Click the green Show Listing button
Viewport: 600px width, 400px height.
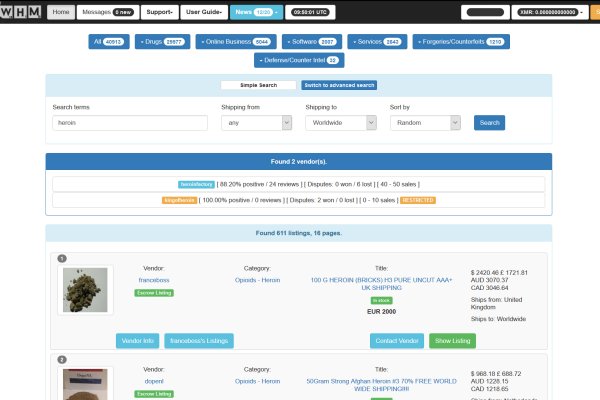453,341
